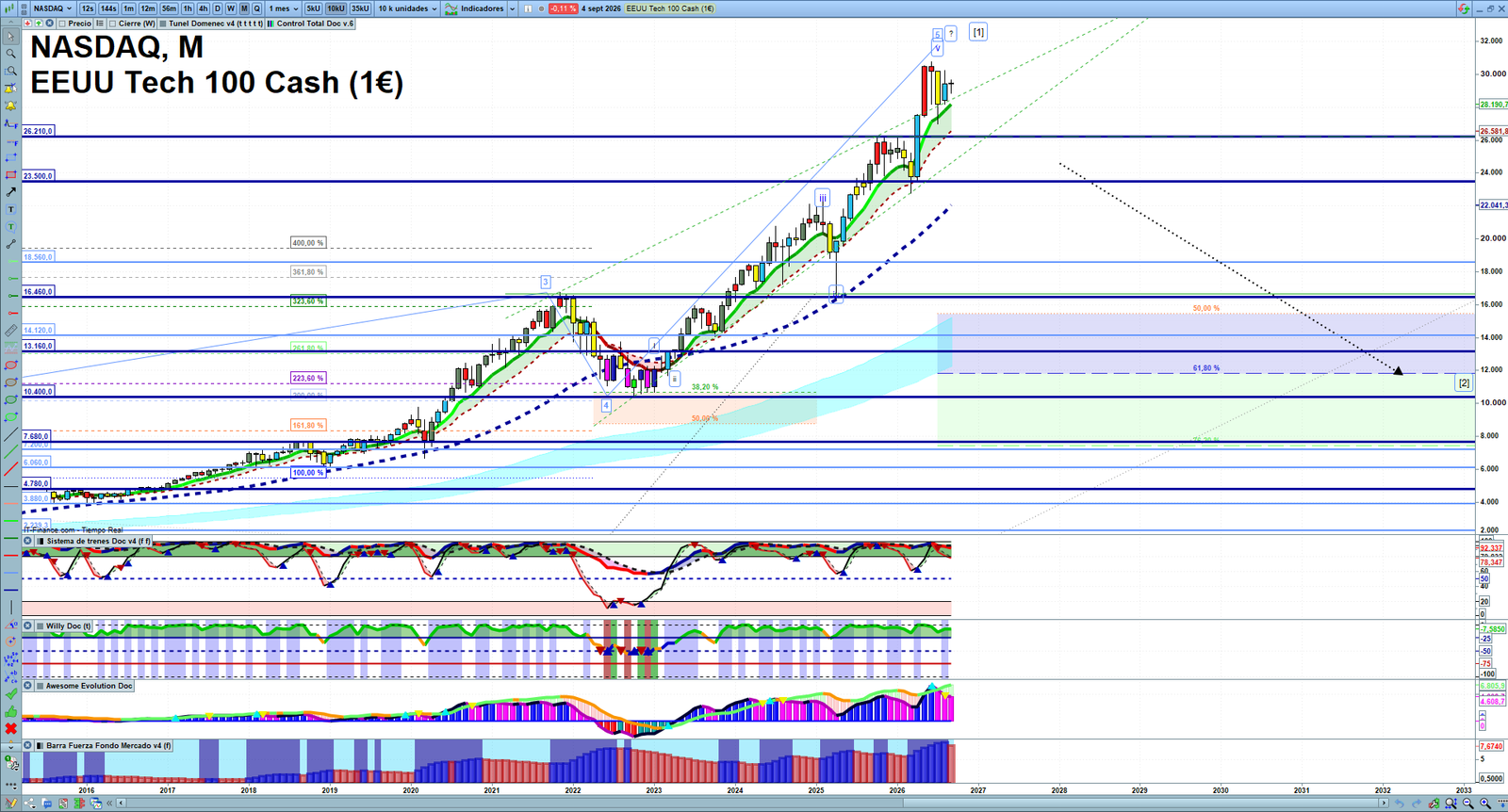Select the zoom-area magnifier tool
This screenshot has width=1508, height=812.
[11, 71]
